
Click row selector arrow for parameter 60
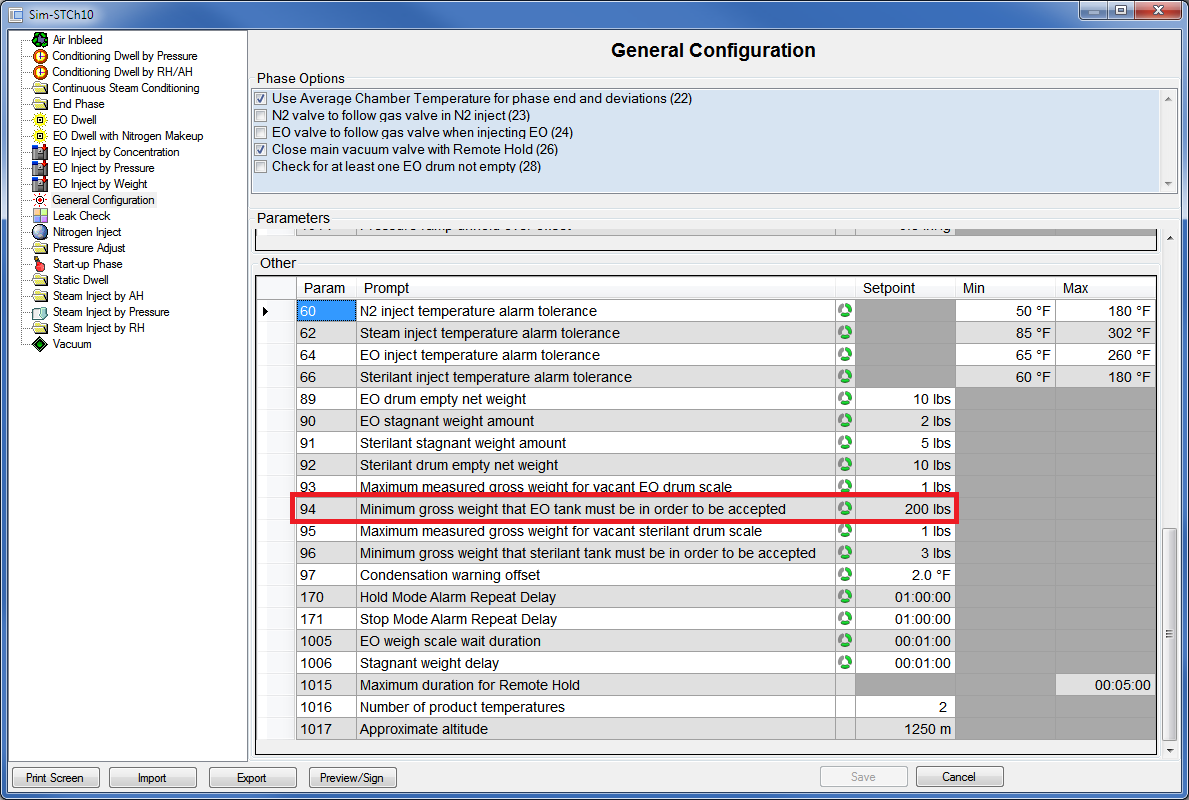[x=266, y=312]
